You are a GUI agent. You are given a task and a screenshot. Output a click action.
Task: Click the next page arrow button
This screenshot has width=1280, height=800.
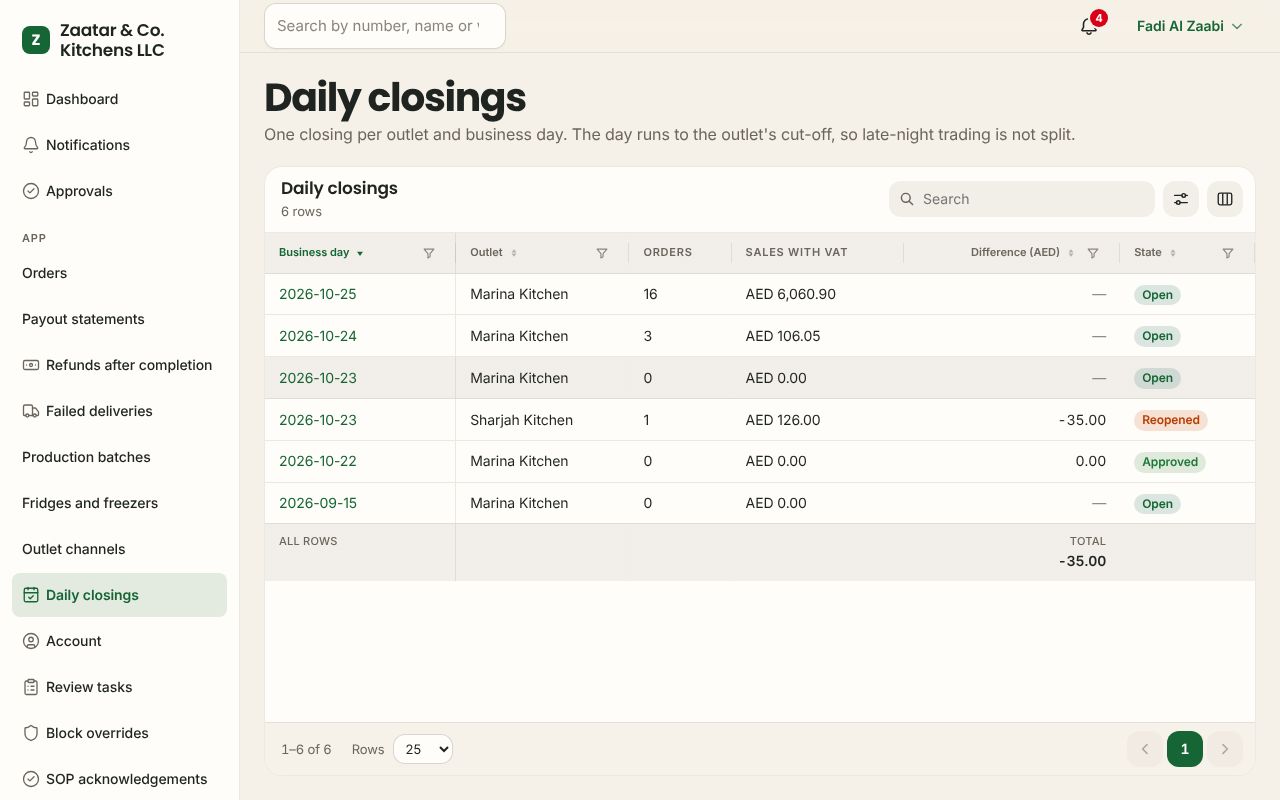coord(1225,749)
